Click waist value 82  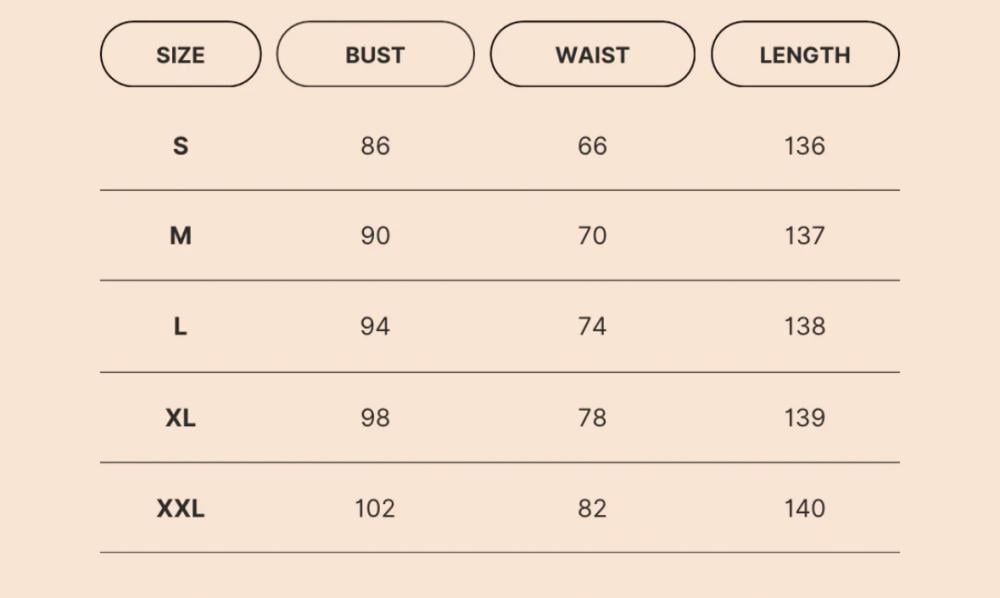[592, 508]
